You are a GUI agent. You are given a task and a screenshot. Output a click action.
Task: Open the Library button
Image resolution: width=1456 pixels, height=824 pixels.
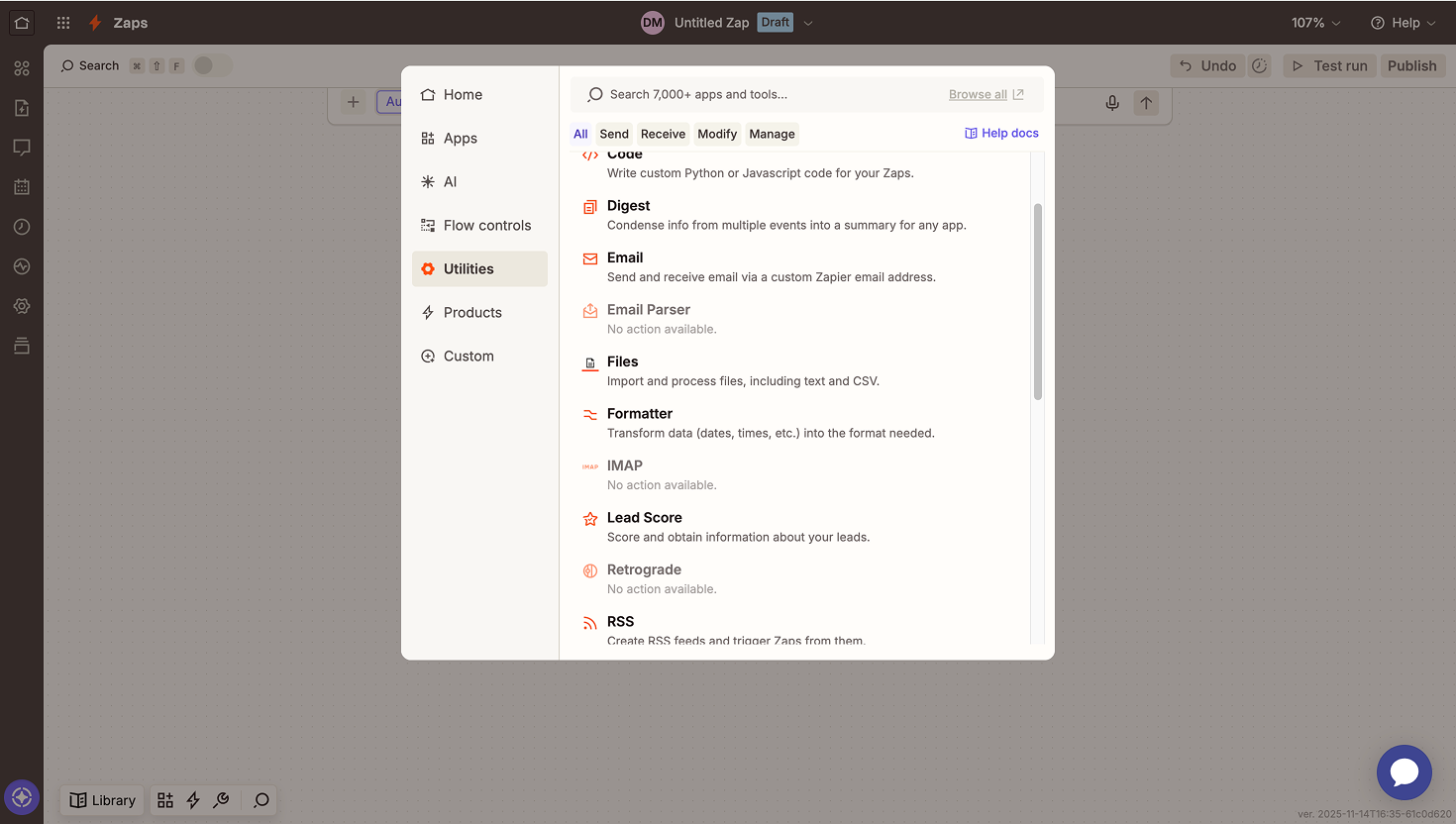tap(103, 800)
